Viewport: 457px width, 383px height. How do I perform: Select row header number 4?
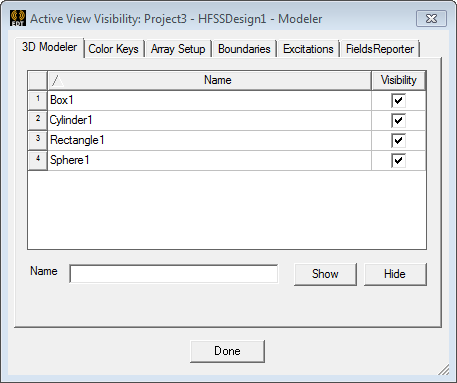(38, 160)
